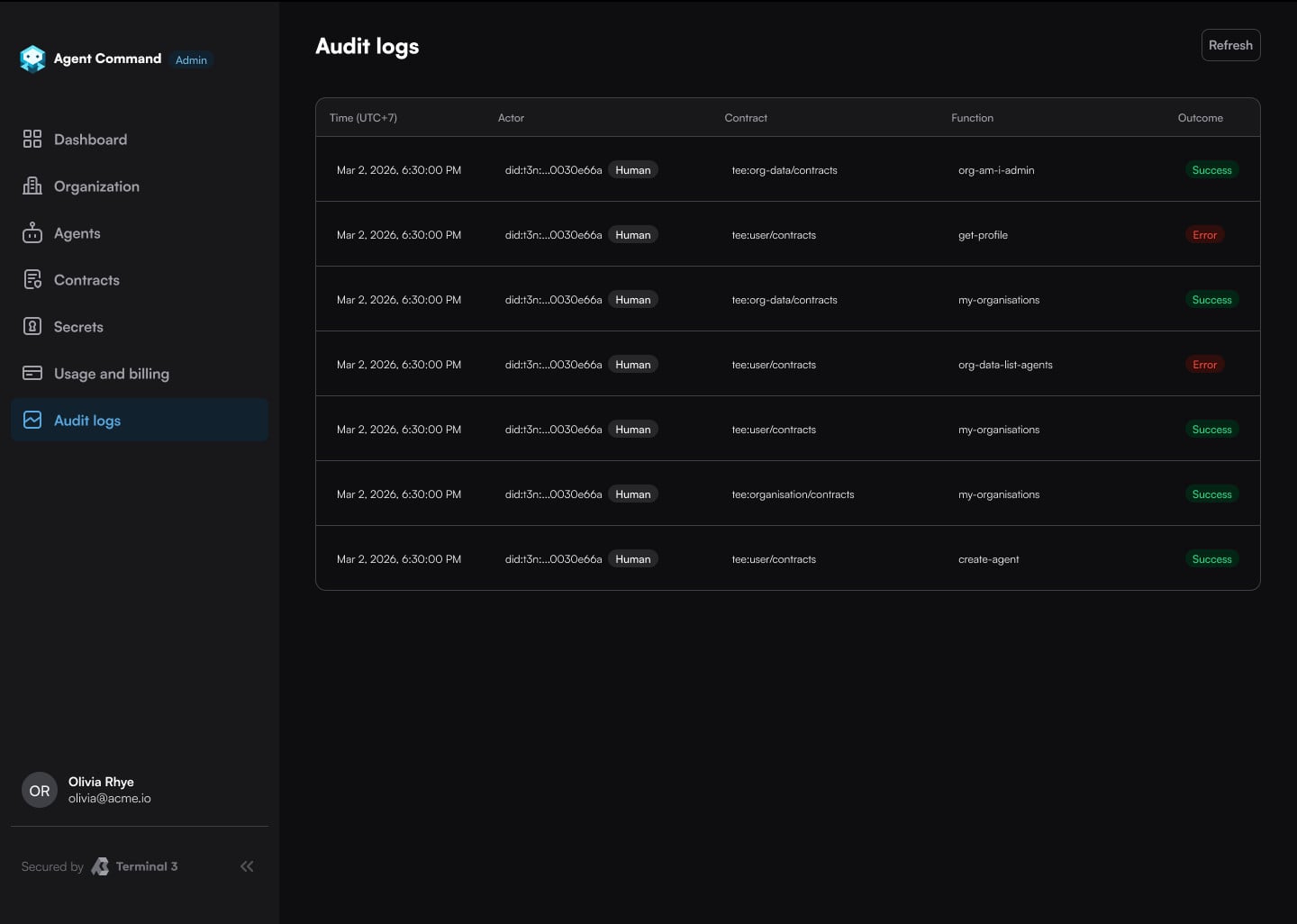Click the Admin badge
This screenshot has height=924, width=1297.
point(191,59)
